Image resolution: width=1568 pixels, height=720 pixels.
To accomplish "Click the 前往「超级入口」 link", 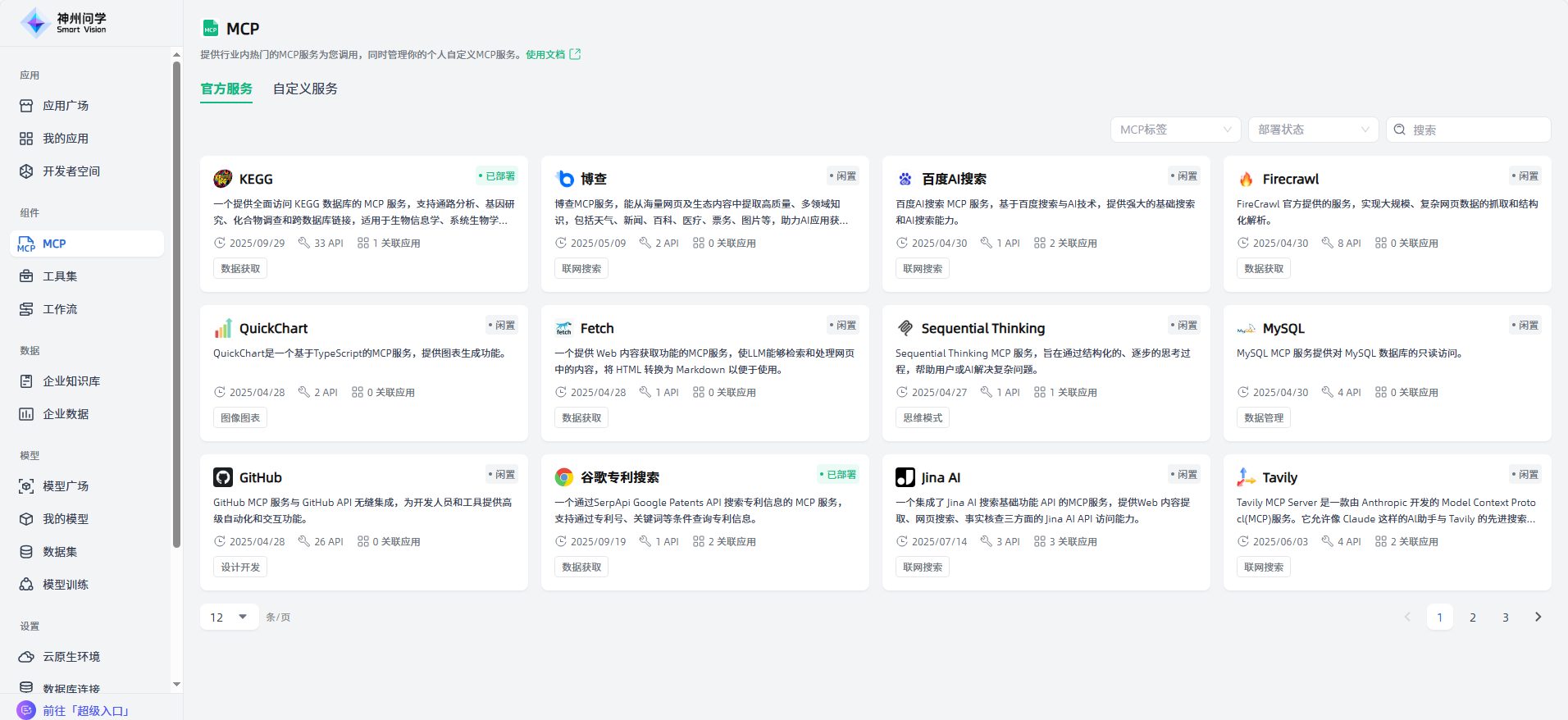I will click(x=86, y=710).
